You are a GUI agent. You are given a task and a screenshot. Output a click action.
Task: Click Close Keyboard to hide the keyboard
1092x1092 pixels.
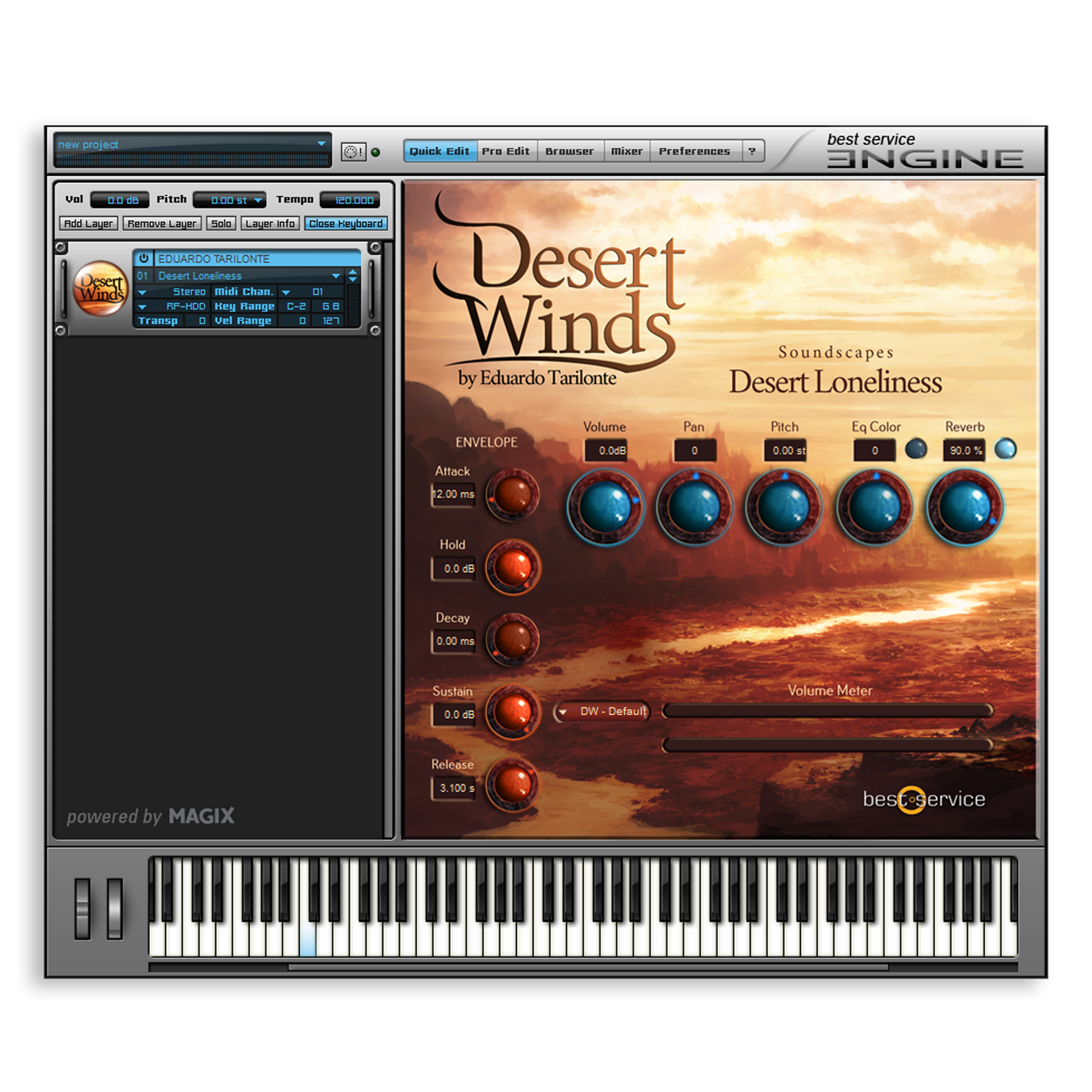pos(345,223)
